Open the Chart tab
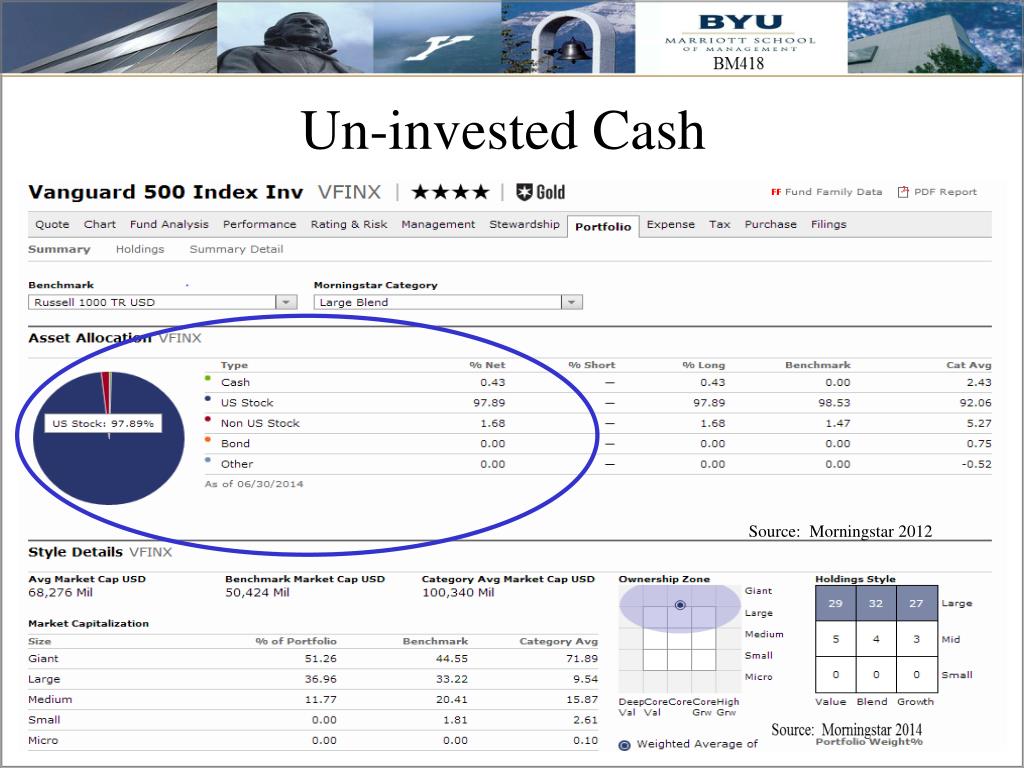 pyautogui.click(x=100, y=224)
